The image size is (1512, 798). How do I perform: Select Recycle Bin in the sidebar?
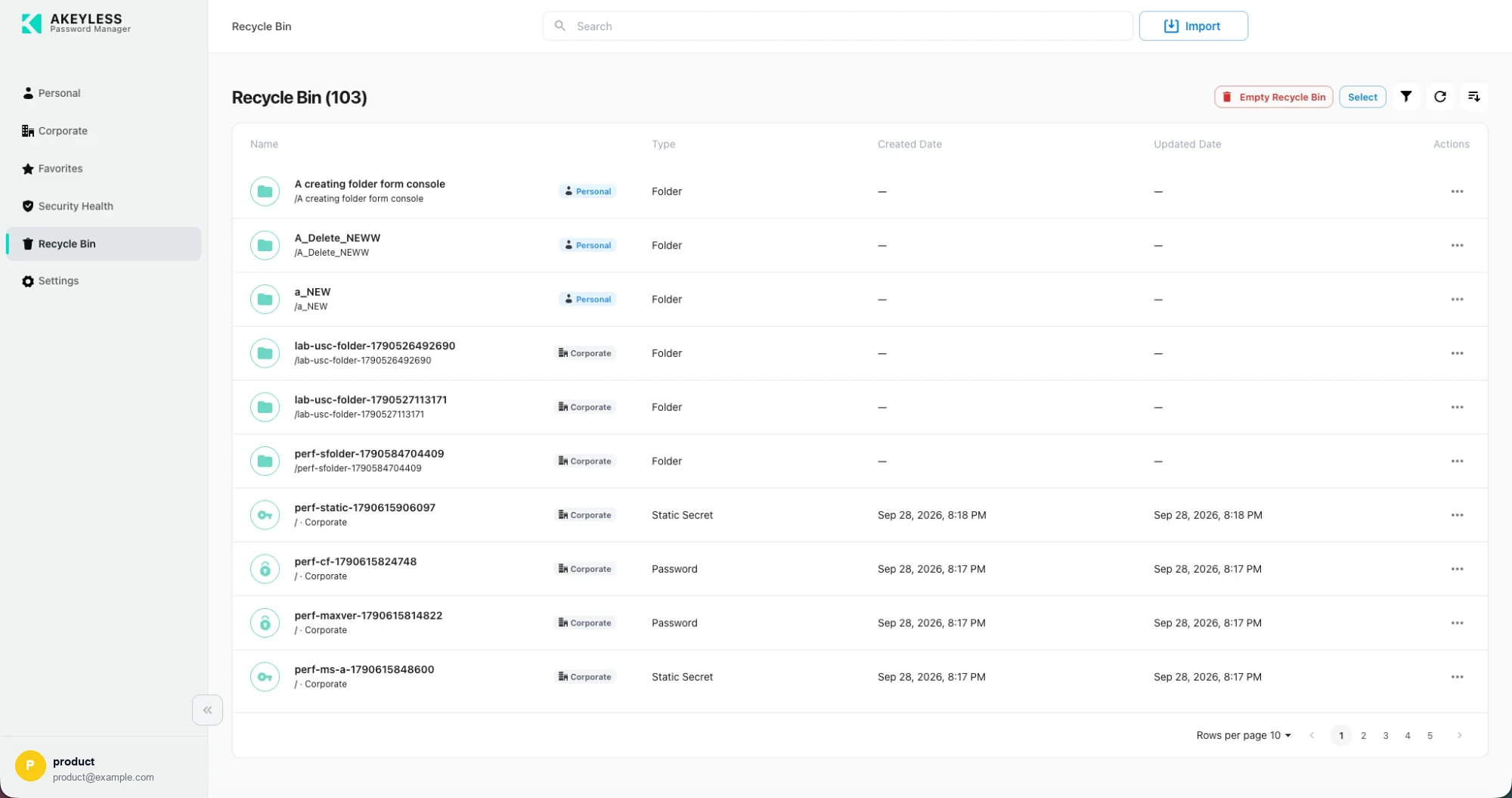[x=104, y=244]
